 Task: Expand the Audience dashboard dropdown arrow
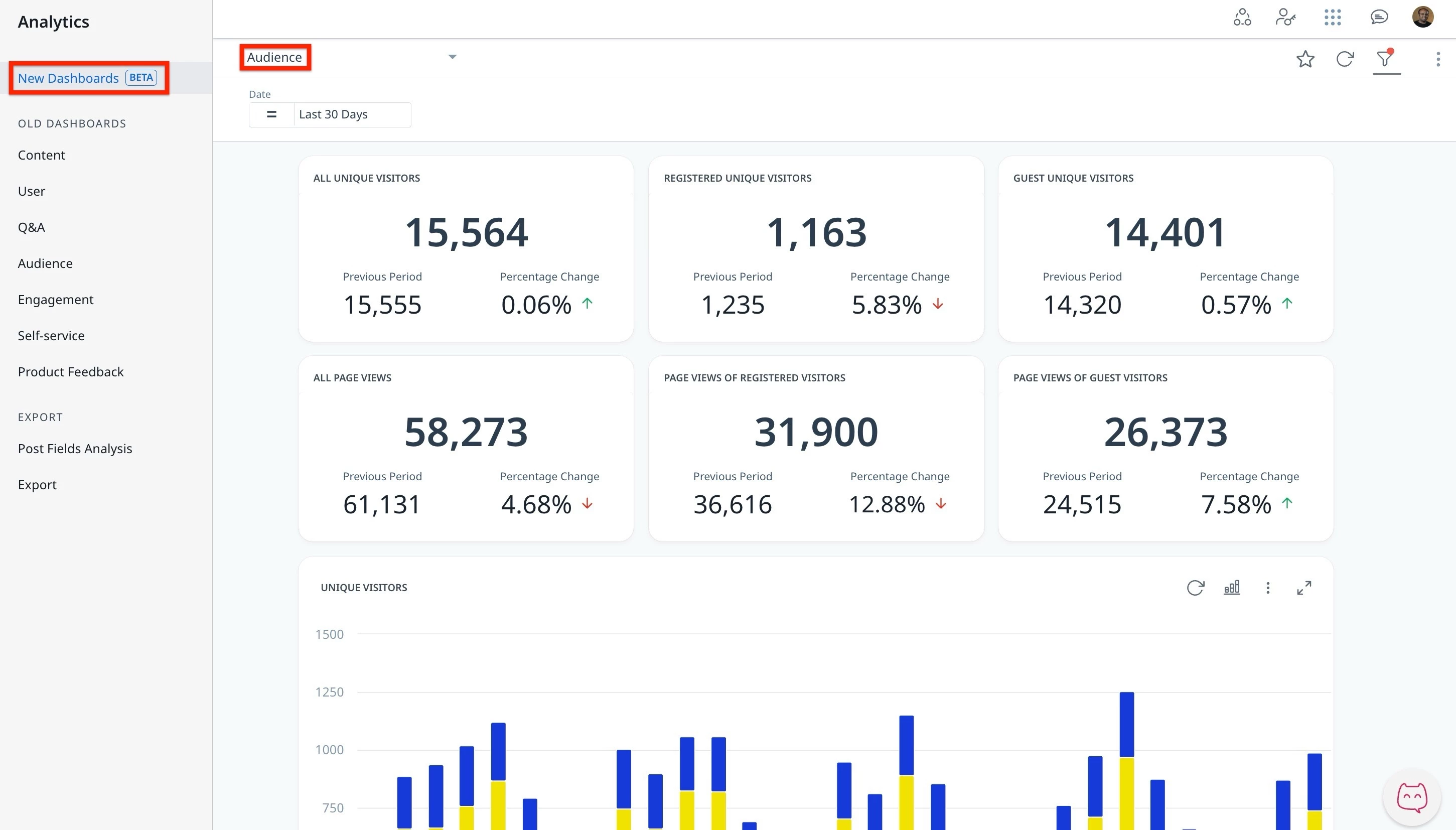coord(452,57)
